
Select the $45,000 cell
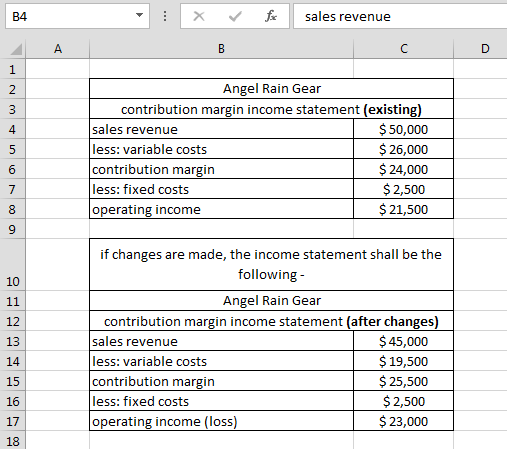coord(403,341)
